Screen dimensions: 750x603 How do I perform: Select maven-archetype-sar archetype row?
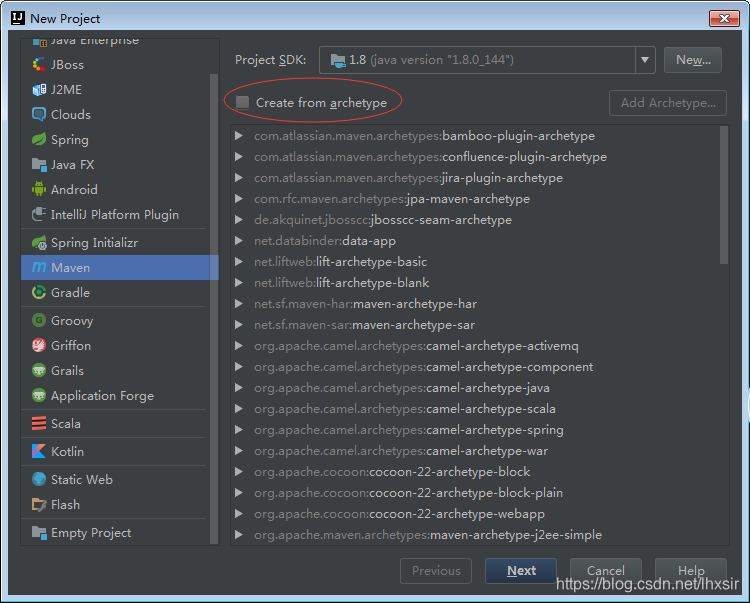(x=475, y=325)
